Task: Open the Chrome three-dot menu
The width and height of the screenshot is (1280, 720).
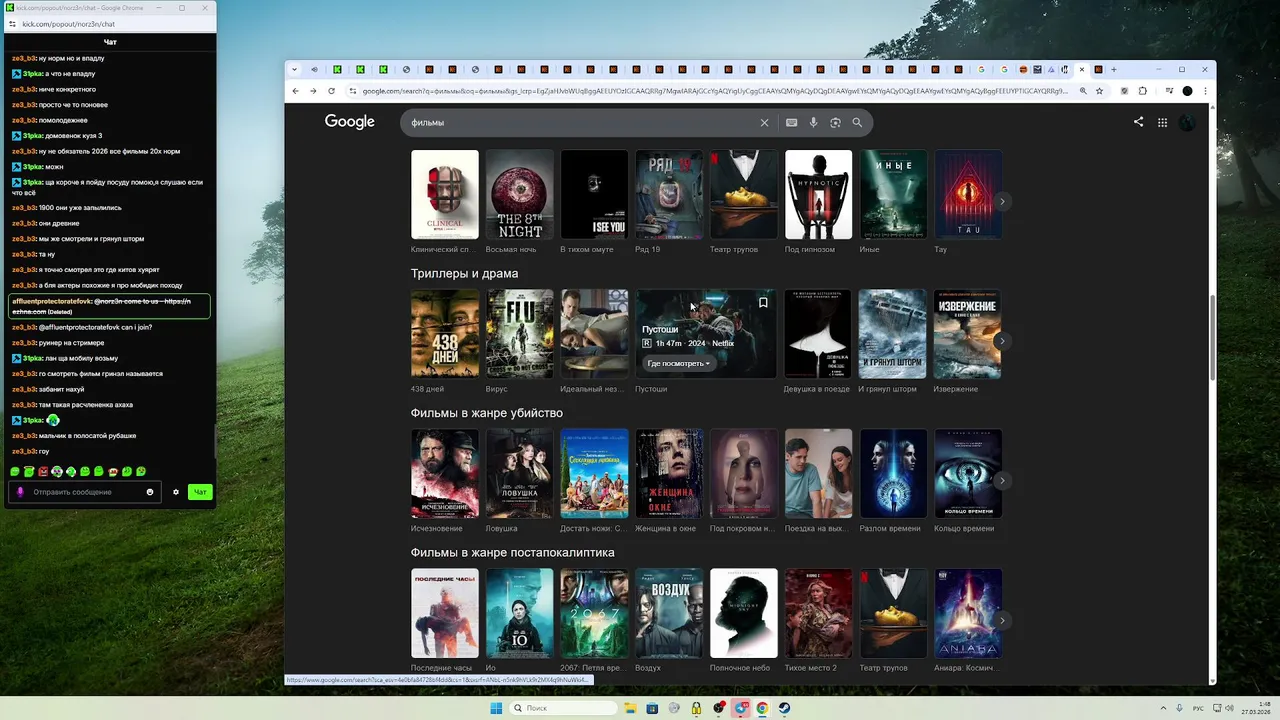Action: click(x=1205, y=91)
